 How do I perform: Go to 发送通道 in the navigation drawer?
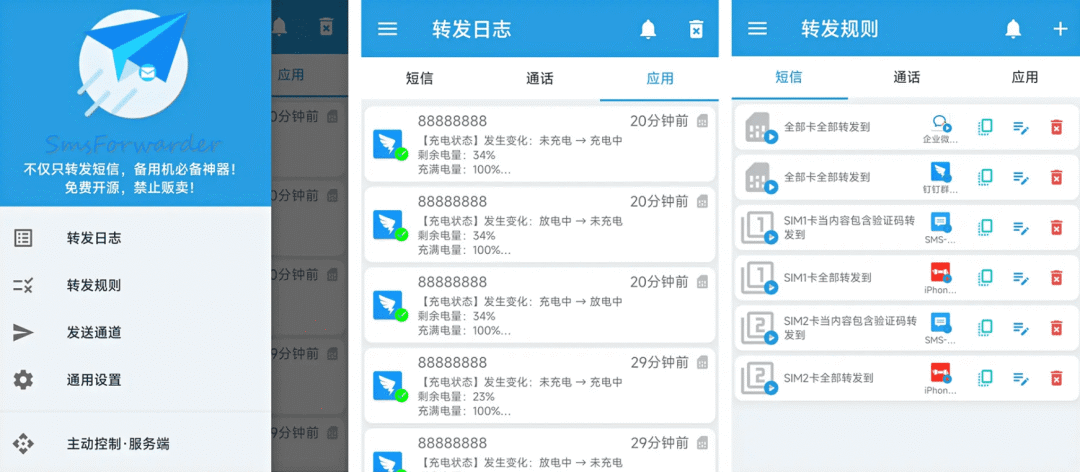coord(135,333)
